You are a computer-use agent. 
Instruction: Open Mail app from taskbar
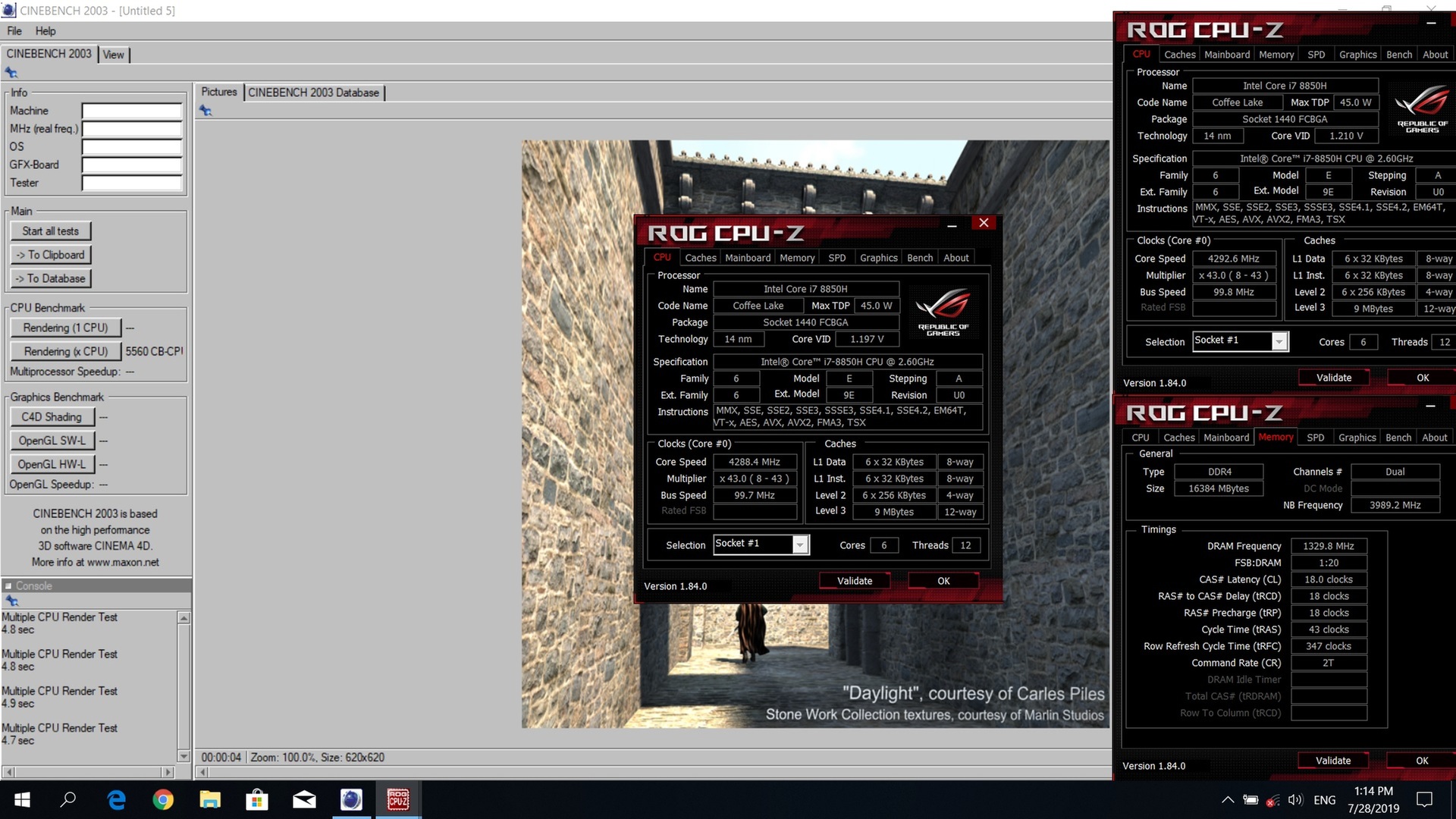[x=304, y=799]
